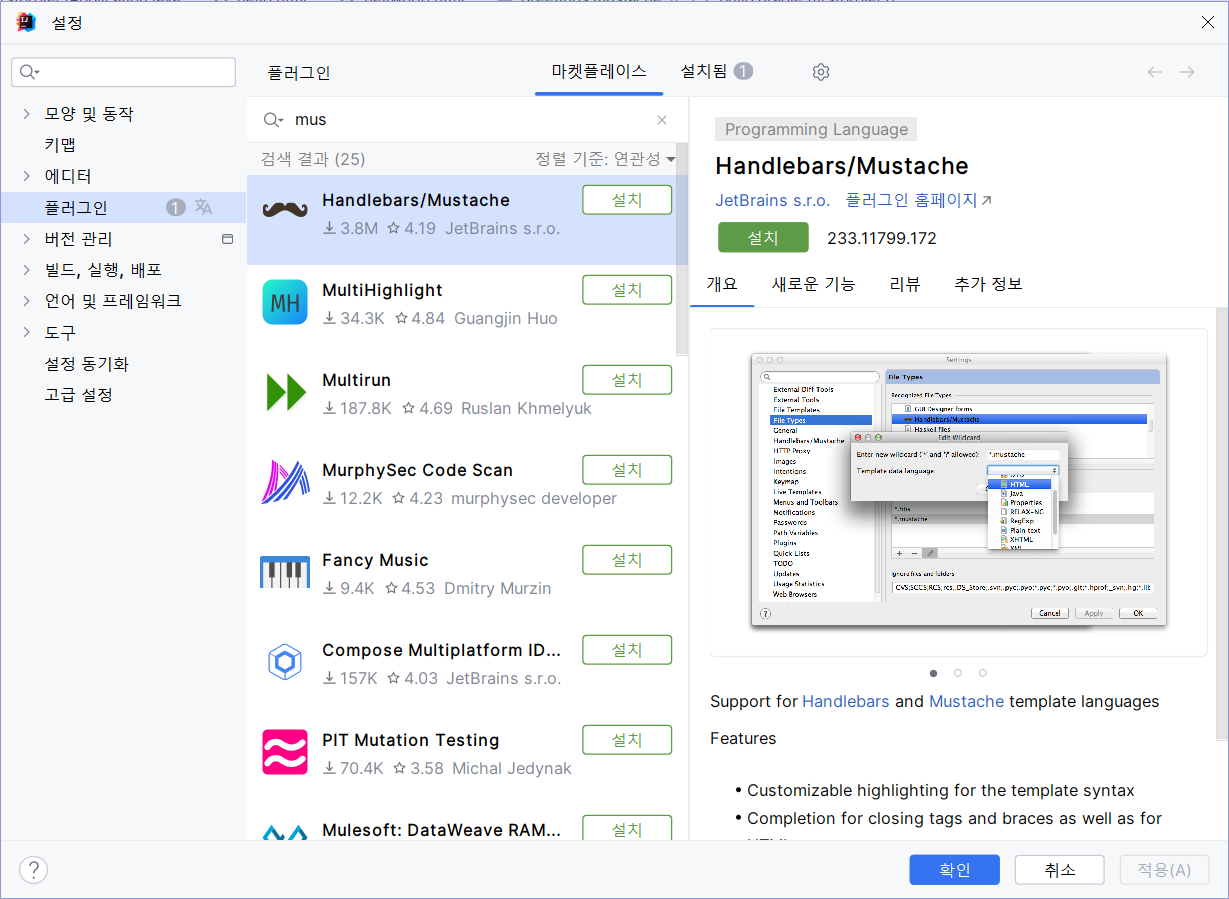Click the MultiHighlight MH icon

click(x=285, y=302)
